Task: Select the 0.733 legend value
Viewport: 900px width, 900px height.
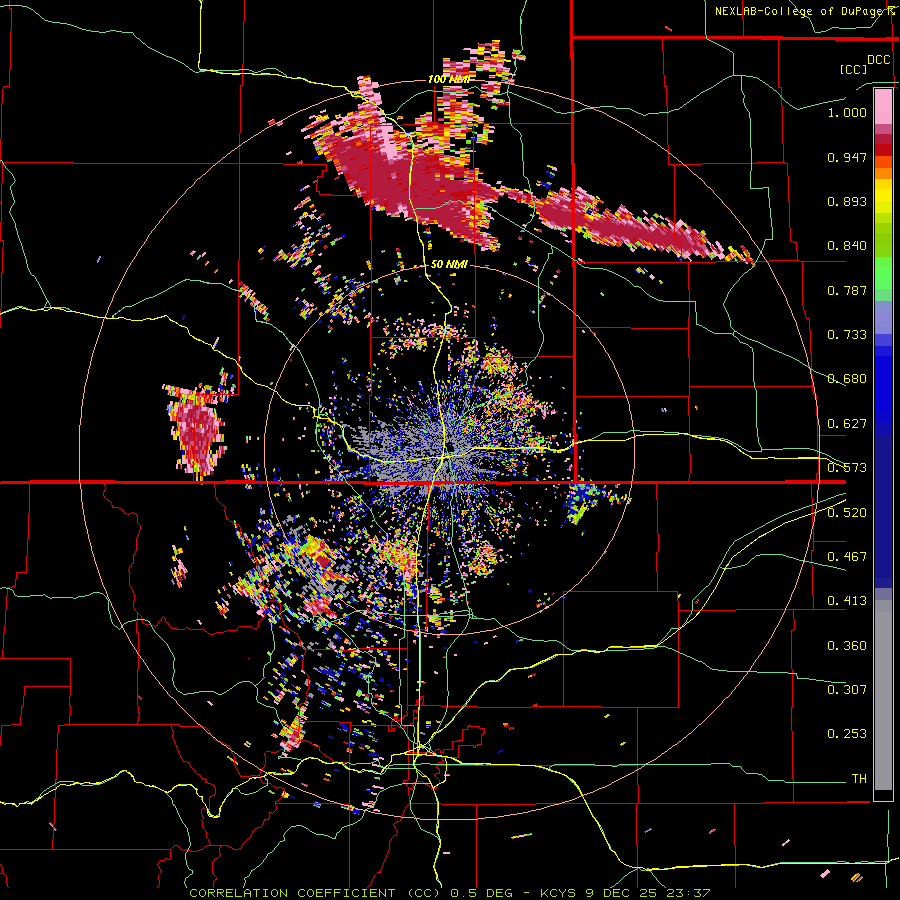Action: (847, 335)
